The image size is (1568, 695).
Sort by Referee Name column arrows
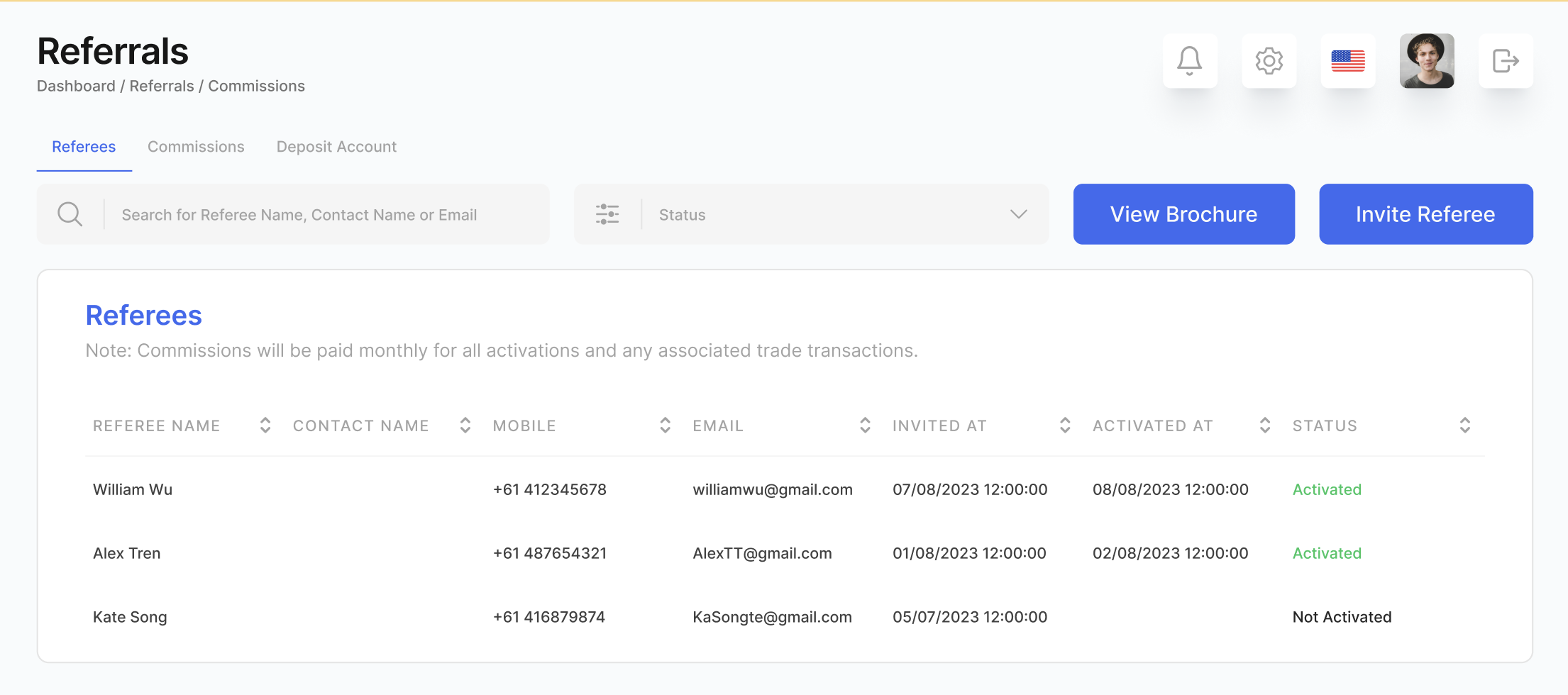point(265,426)
